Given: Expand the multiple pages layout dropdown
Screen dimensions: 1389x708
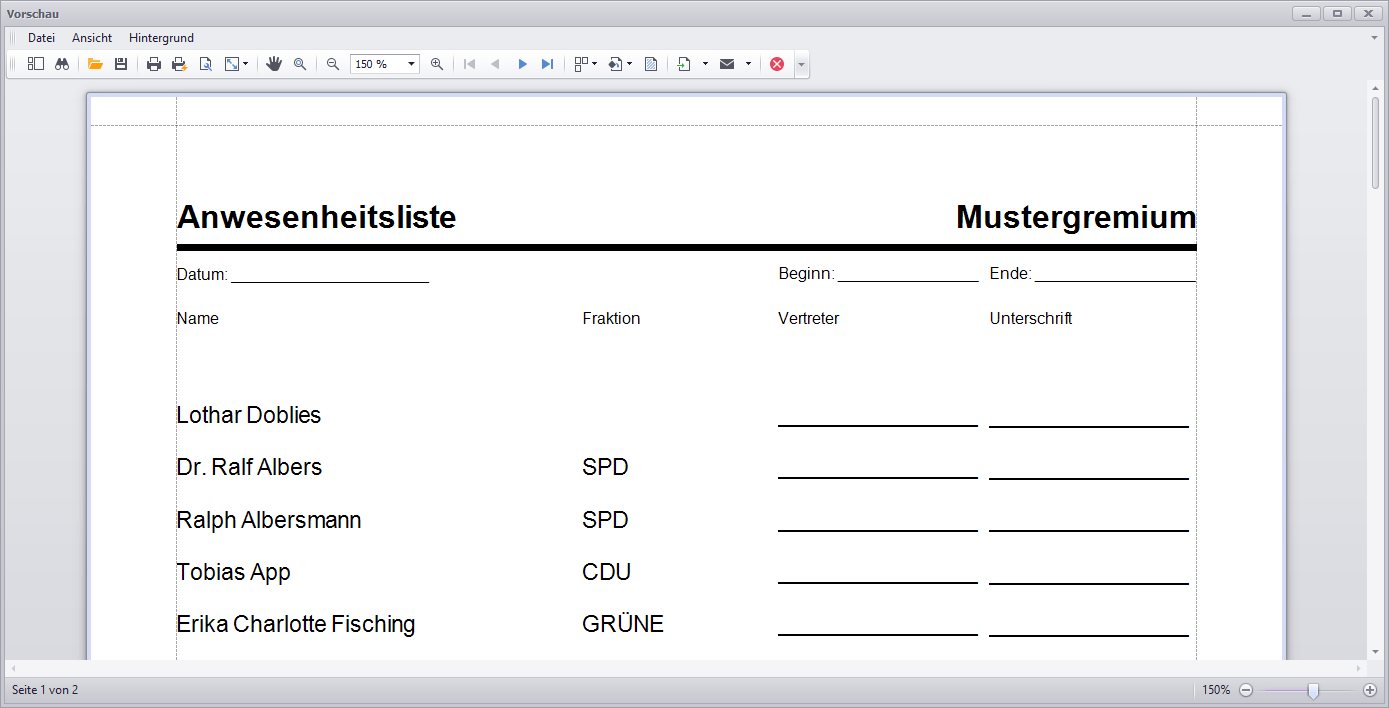Looking at the screenshot, I should [x=595, y=64].
